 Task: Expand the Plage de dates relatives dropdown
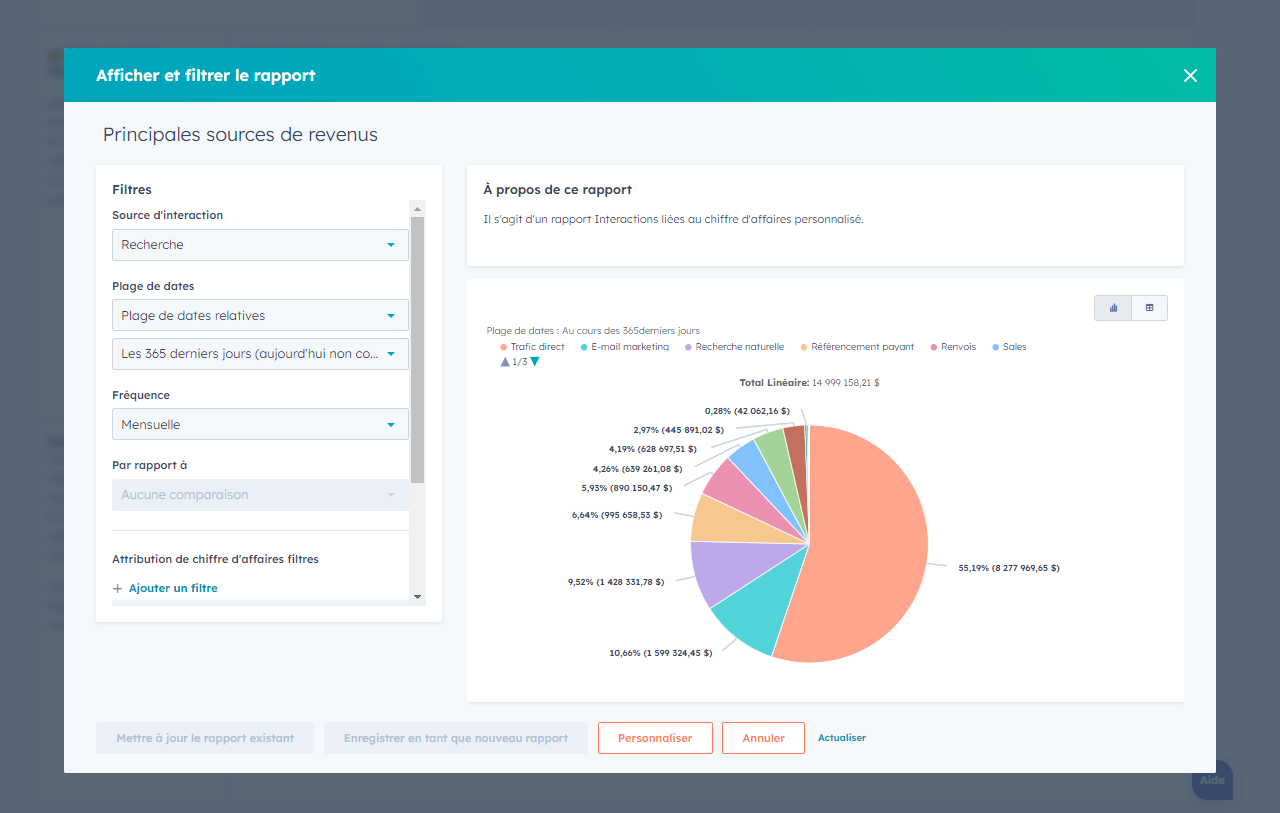click(260, 316)
